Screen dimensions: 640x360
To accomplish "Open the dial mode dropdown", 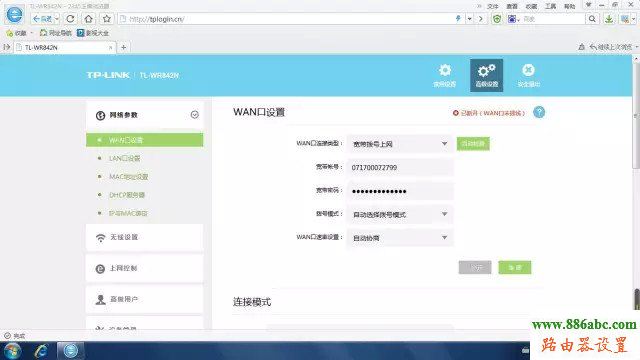I will pyautogui.click(x=400, y=214).
